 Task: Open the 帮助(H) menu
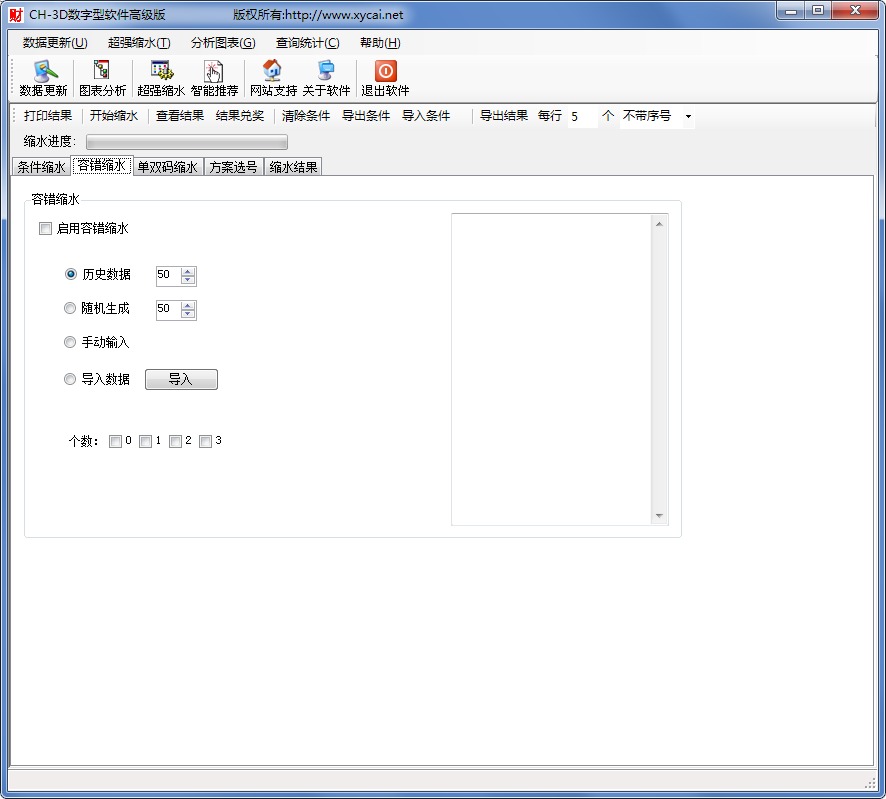tap(379, 43)
